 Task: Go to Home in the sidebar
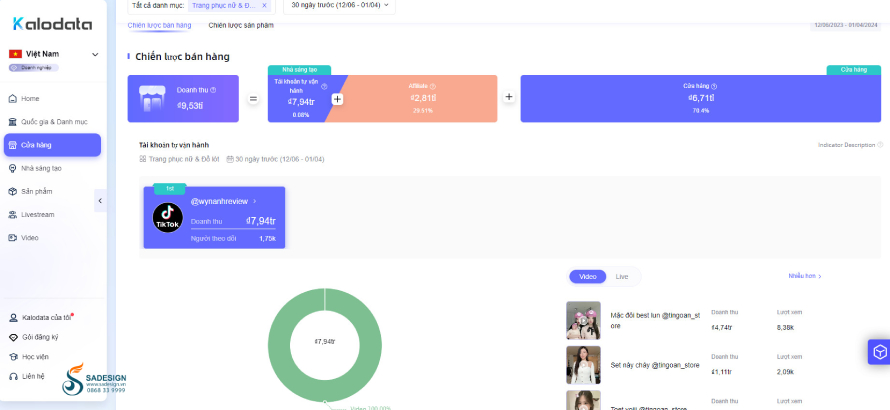[30, 99]
